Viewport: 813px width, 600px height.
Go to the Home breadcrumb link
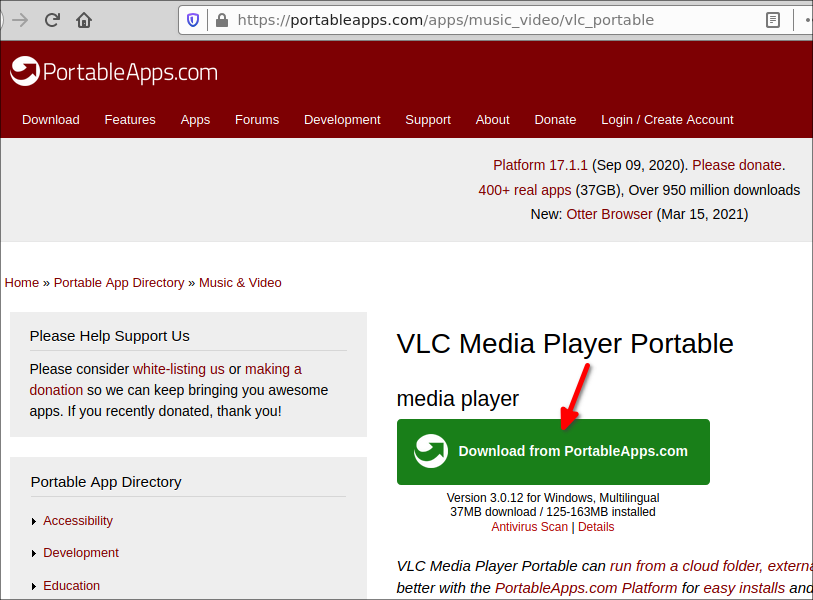pyautogui.click(x=22, y=283)
